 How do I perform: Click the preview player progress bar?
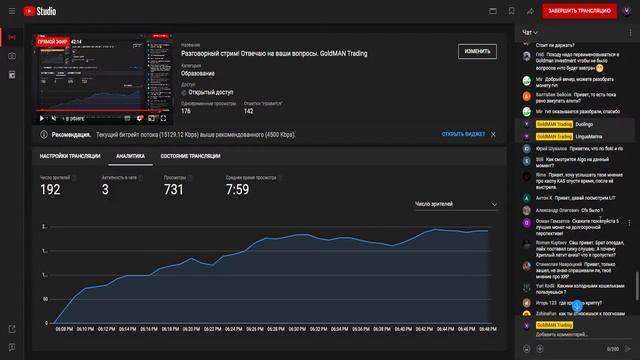(103, 111)
